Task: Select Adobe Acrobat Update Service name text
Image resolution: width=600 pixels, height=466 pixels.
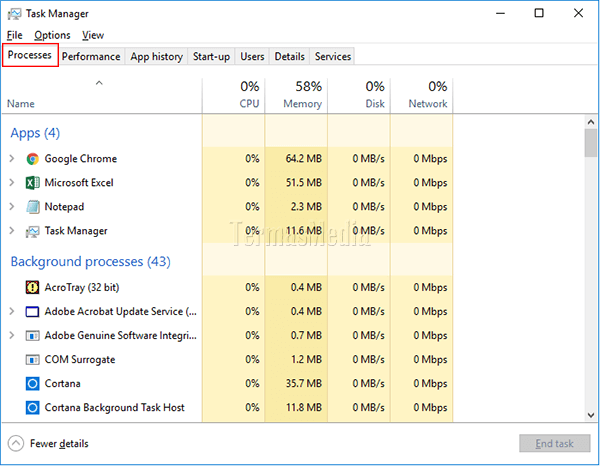Action: (121, 312)
